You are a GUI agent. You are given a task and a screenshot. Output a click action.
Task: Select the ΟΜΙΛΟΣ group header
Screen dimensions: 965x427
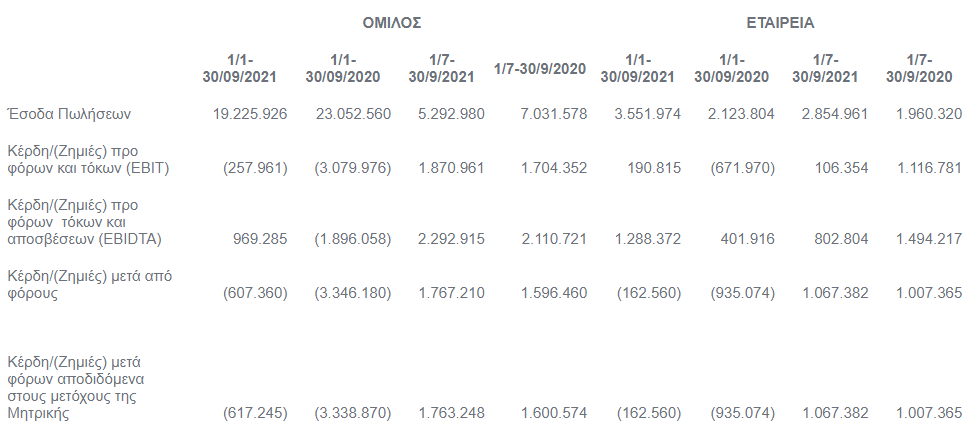[x=391, y=23]
